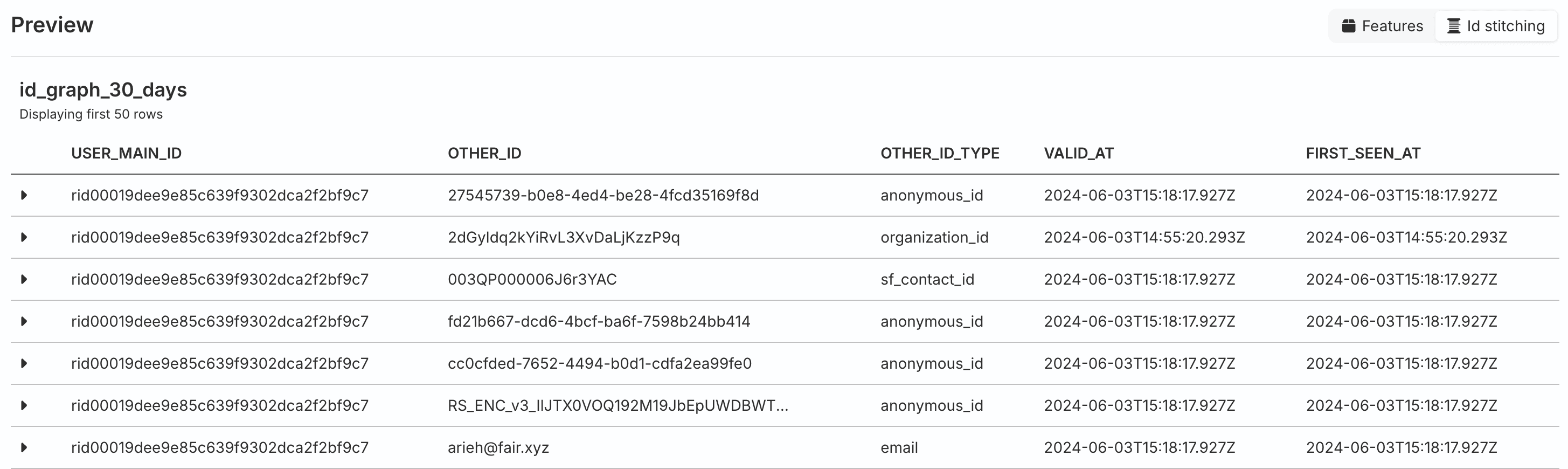1568x469 pixels.
Task: Click the truncated RS_ENC_v3 other id cell
Action: [x=618, y=405]
